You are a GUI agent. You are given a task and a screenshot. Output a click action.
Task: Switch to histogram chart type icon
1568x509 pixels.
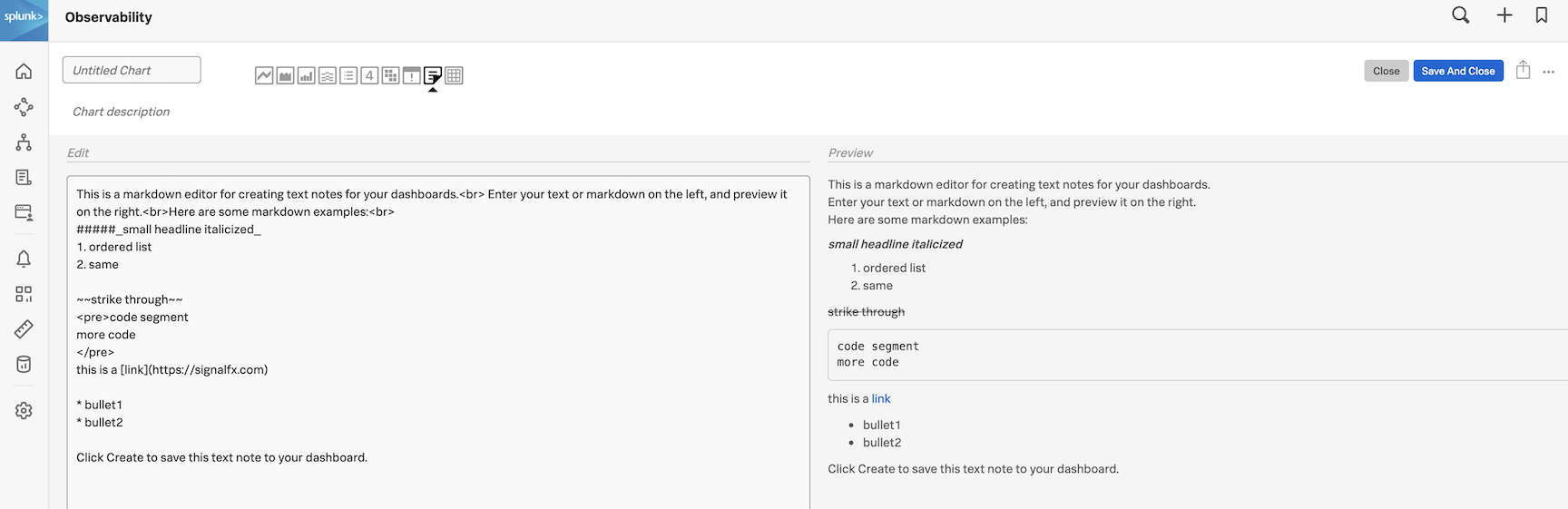(328, 75)
